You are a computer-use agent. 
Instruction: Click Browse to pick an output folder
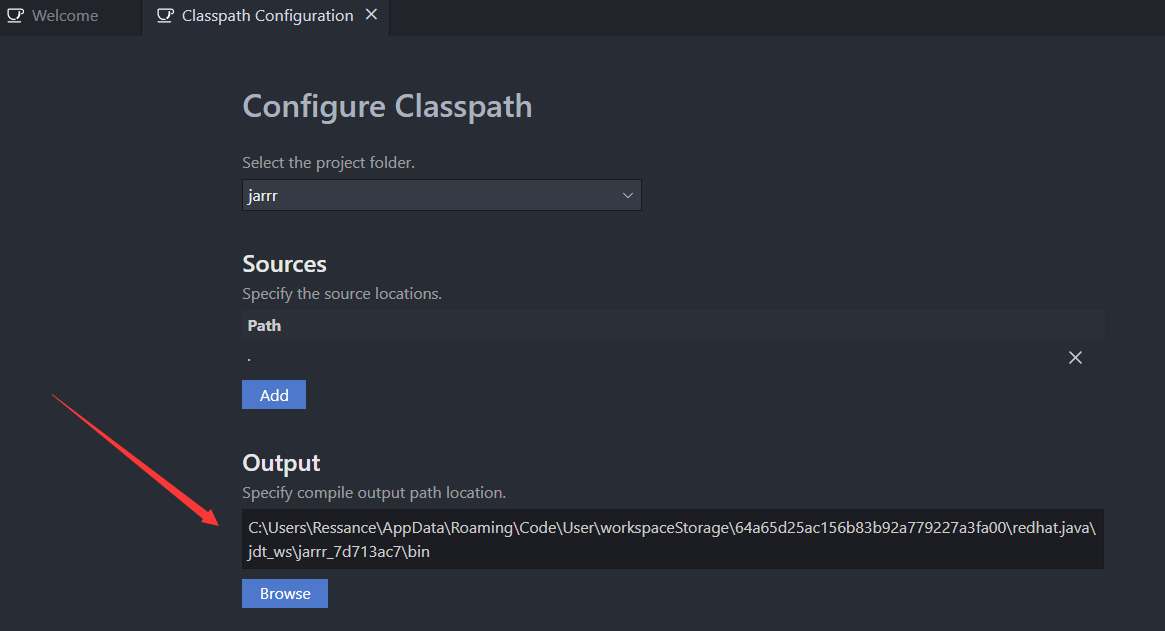tap(284, 593)
